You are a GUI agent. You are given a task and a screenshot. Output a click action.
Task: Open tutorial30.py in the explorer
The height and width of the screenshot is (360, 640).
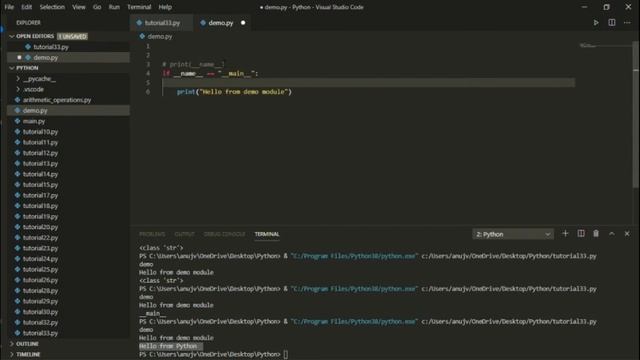tap(40, 312)
